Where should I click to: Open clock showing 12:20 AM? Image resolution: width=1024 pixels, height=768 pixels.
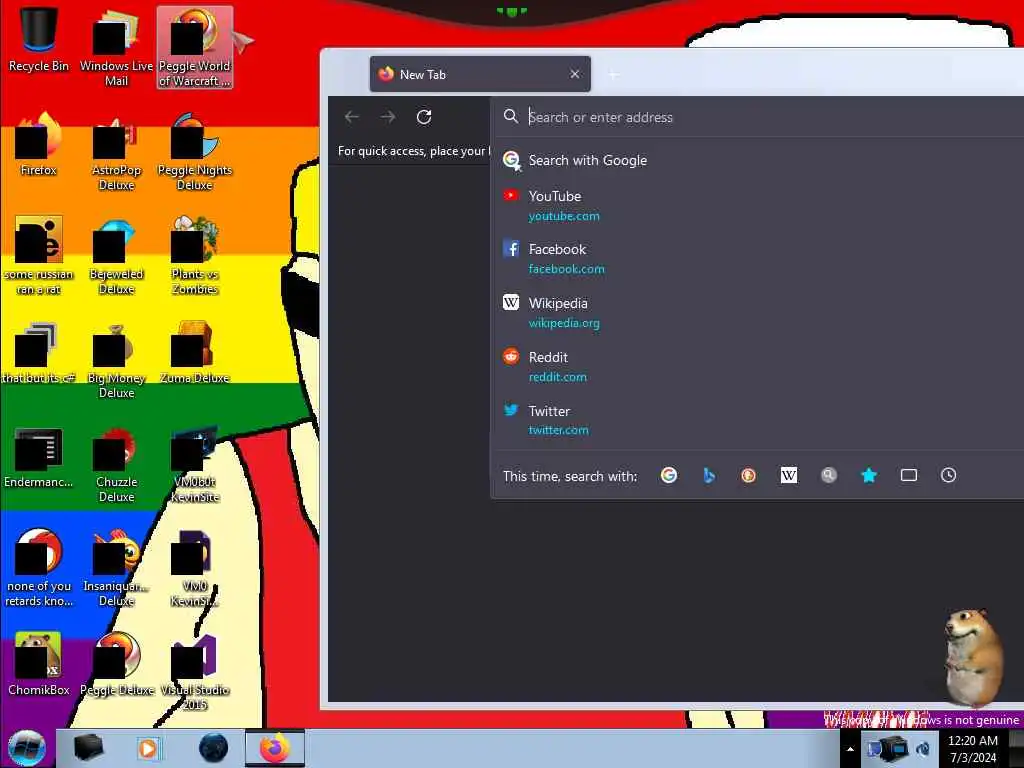pyautogui.click(x=972, y=748)
